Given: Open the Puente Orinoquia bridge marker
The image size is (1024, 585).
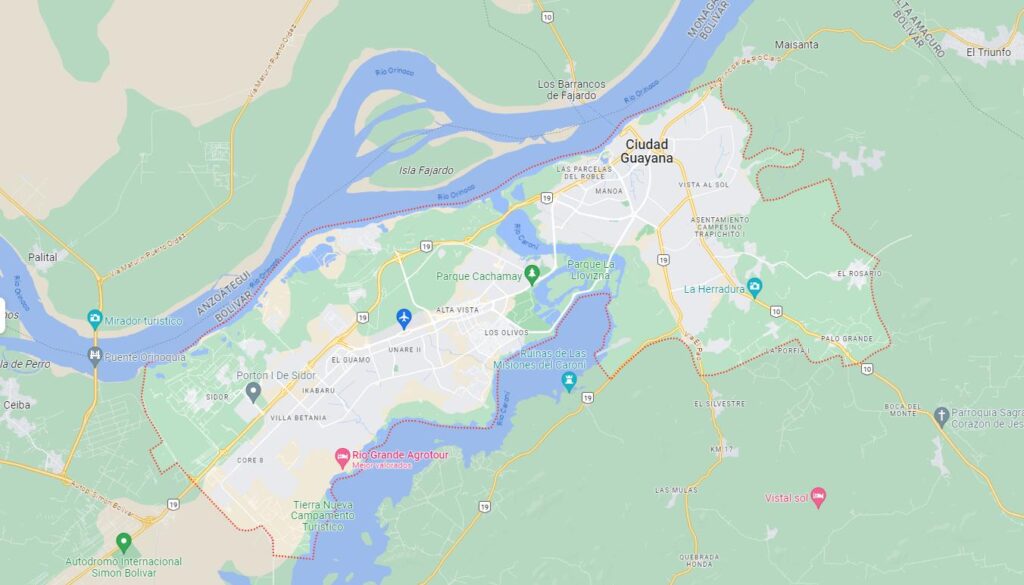Looking at the screenshot, I should click(x=95, y=357).
